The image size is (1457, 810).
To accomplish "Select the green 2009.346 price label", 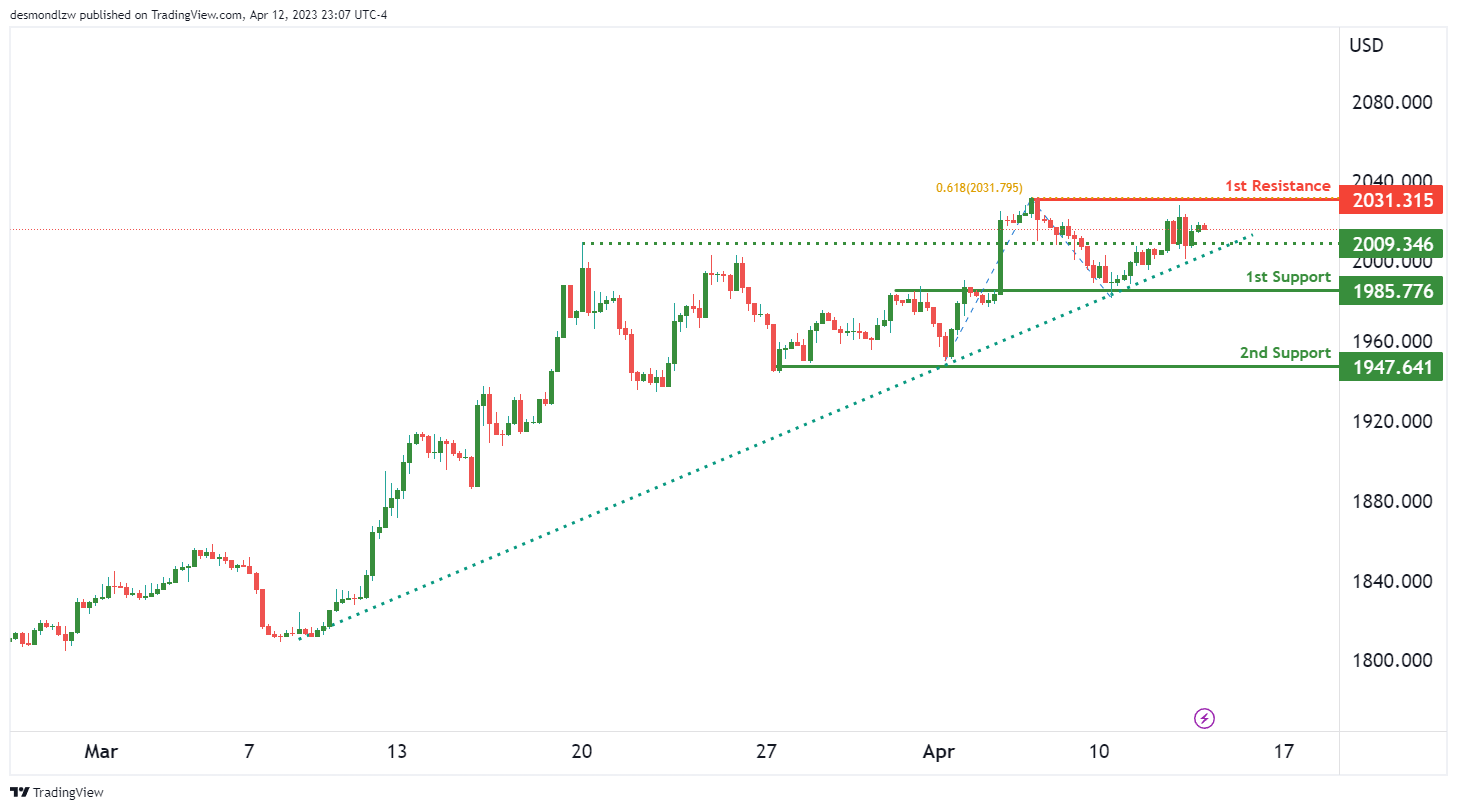I will (1392, 244).
